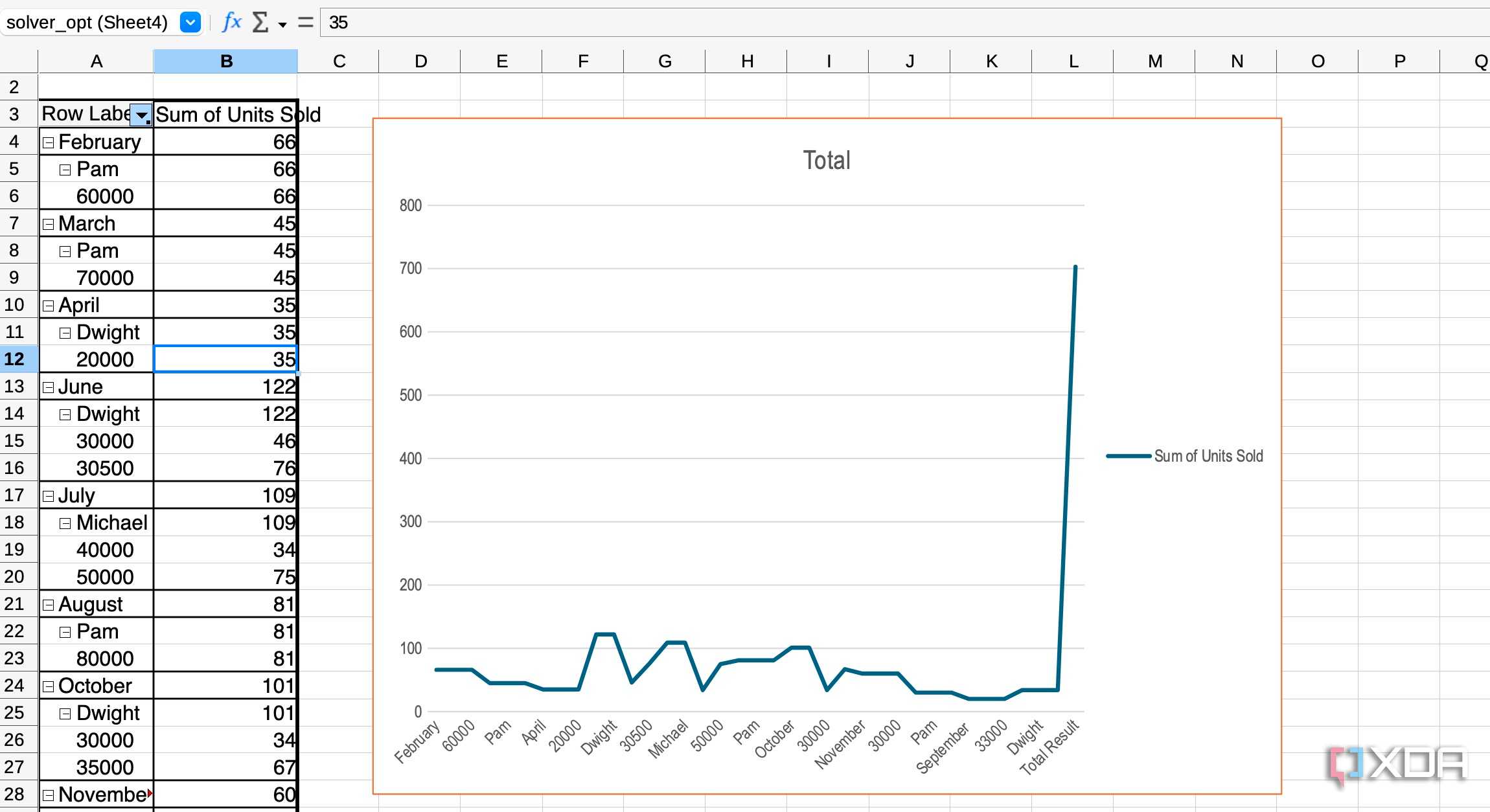
Task: Click the chart title Total
Action: coord(827,160)
